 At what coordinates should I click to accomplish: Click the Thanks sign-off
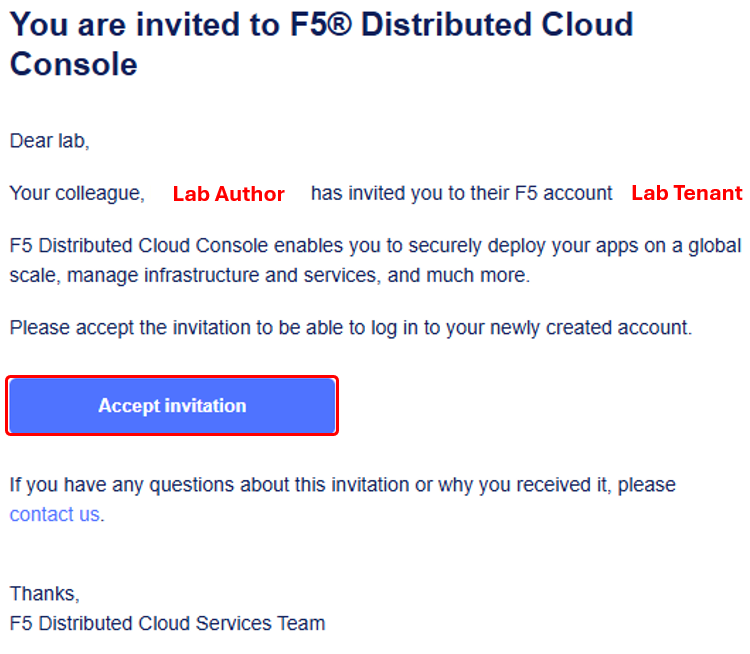click(x=44, y=594)
